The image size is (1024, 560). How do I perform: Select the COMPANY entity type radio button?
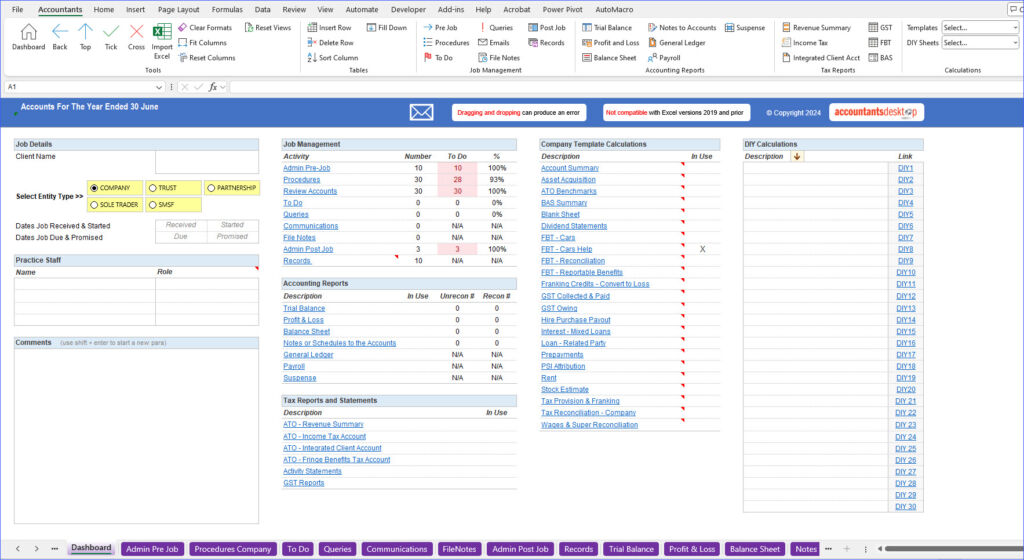(94, 188)
